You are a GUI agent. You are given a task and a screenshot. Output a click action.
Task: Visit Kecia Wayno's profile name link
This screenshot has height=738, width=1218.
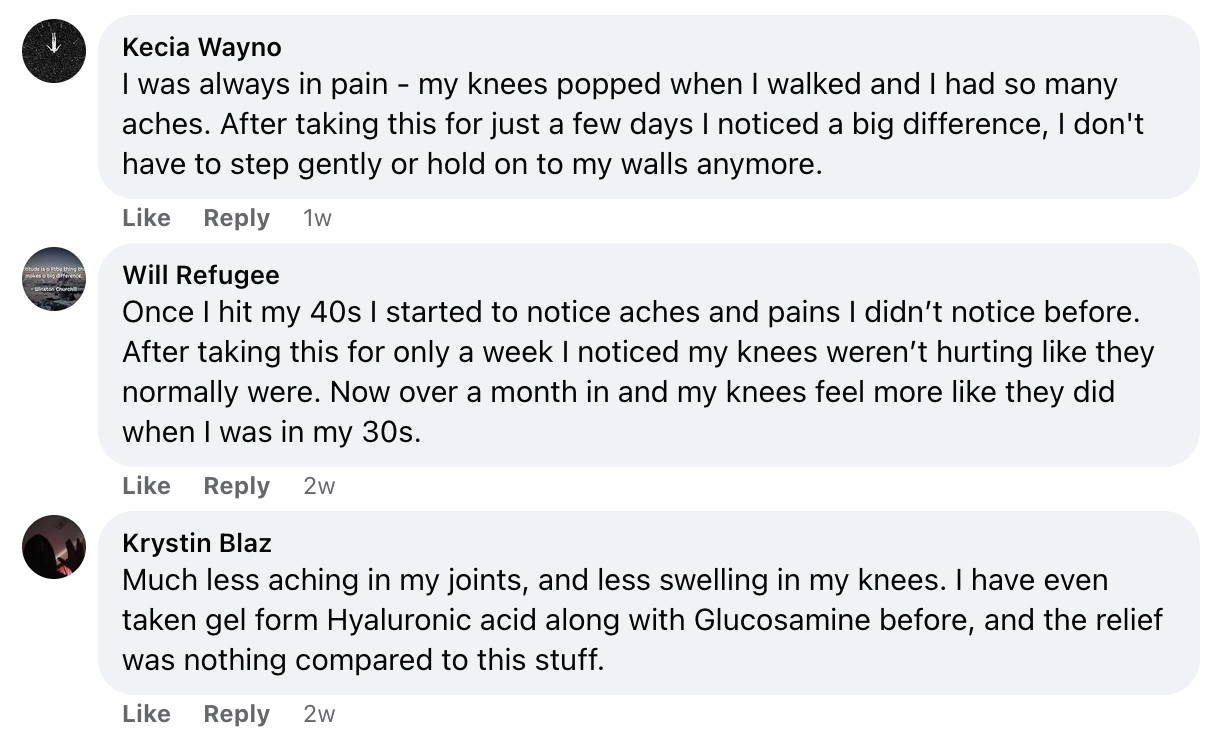202,47
